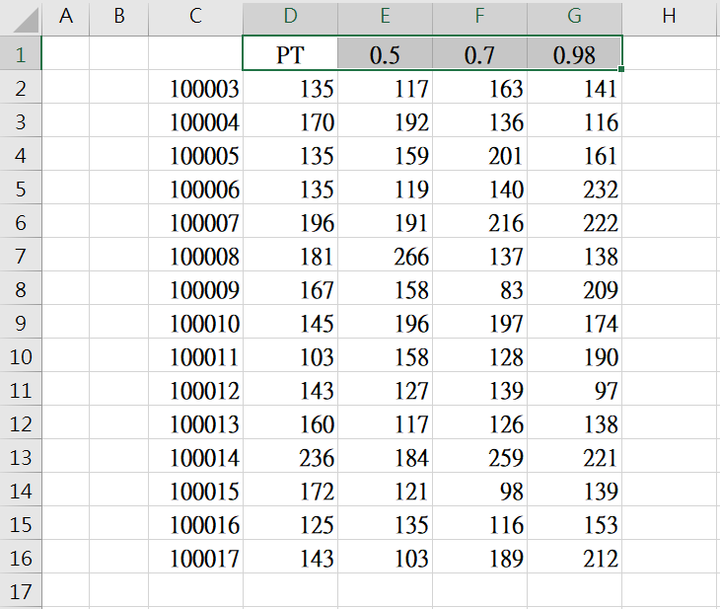Click value 201 in row 4
The width and height of the screenshot is (720, 609).
(x=480, y=154)
